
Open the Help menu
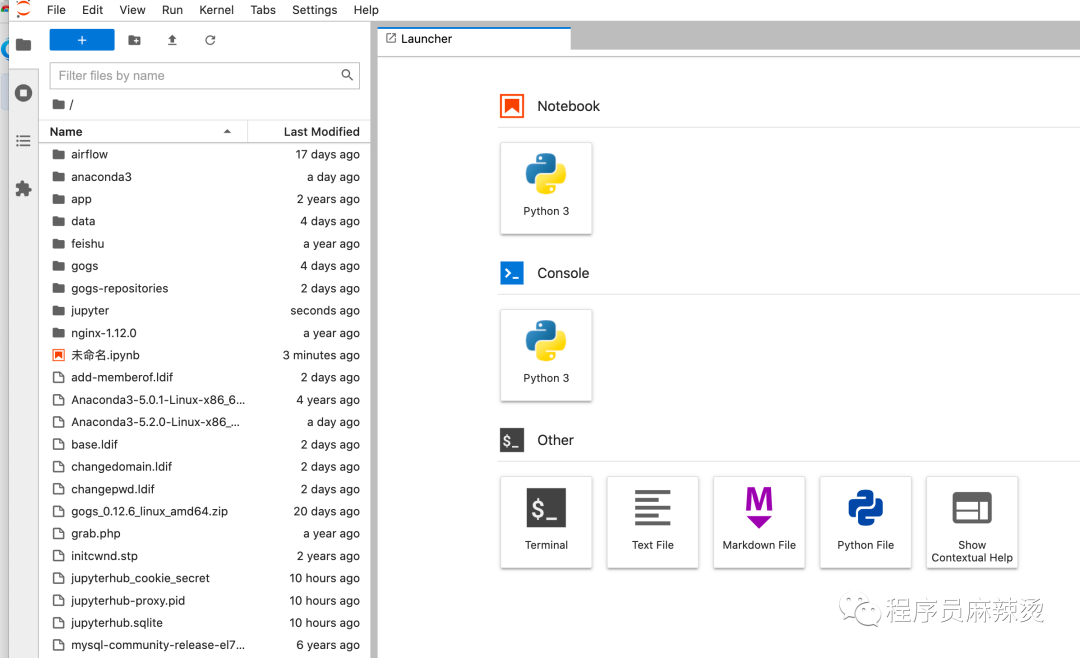point(366,10)
